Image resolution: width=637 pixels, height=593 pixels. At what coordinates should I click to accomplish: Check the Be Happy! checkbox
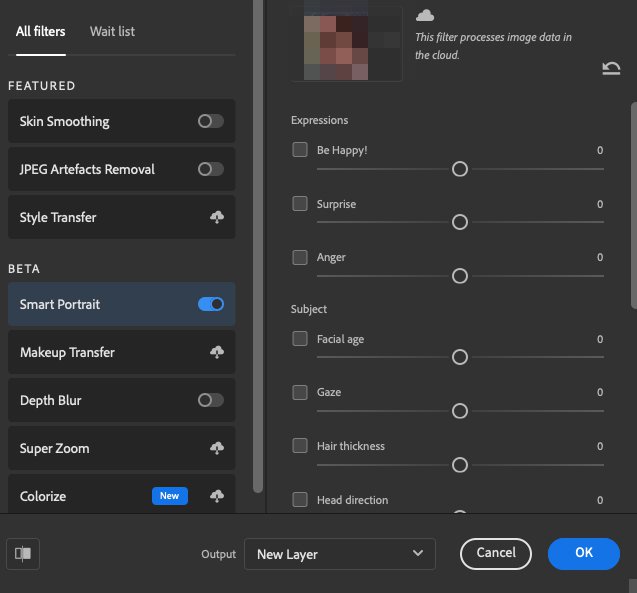tap(300, 150)
